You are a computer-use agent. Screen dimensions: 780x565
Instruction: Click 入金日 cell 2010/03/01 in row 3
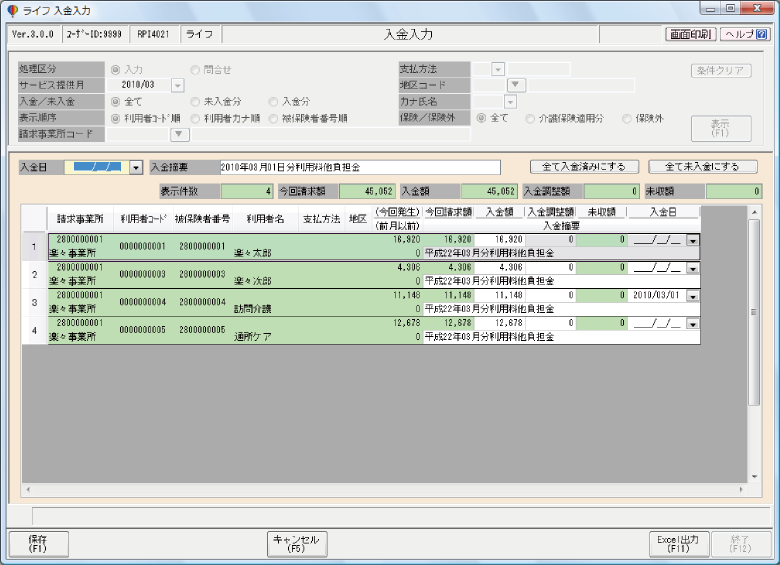tap(657, 295)
